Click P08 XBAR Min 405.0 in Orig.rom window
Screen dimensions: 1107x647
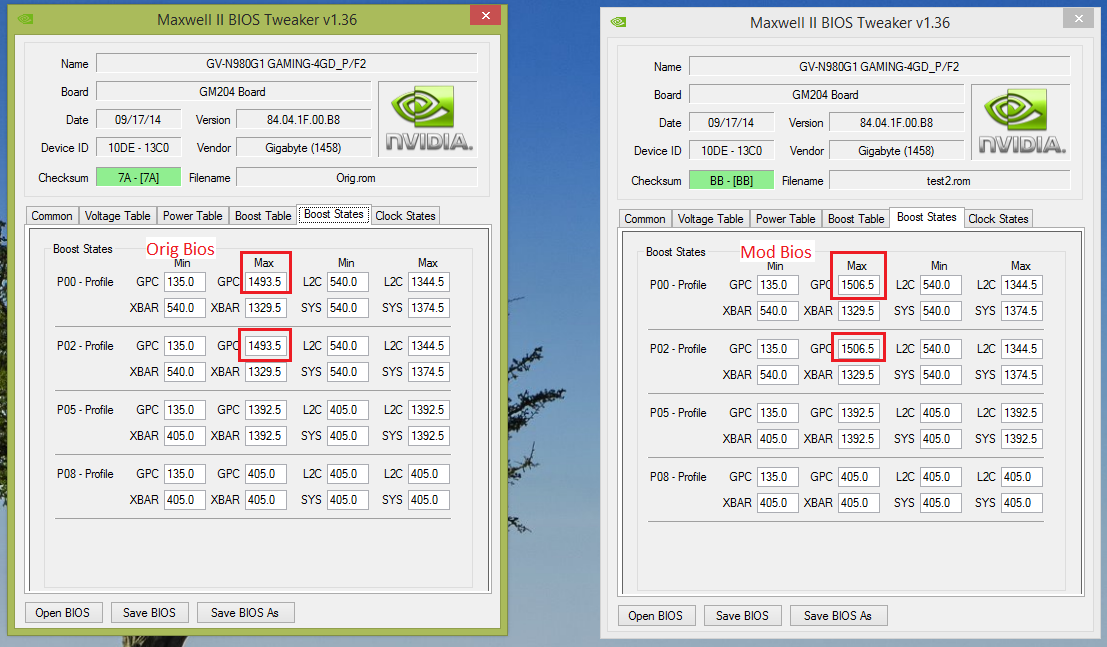184,500
